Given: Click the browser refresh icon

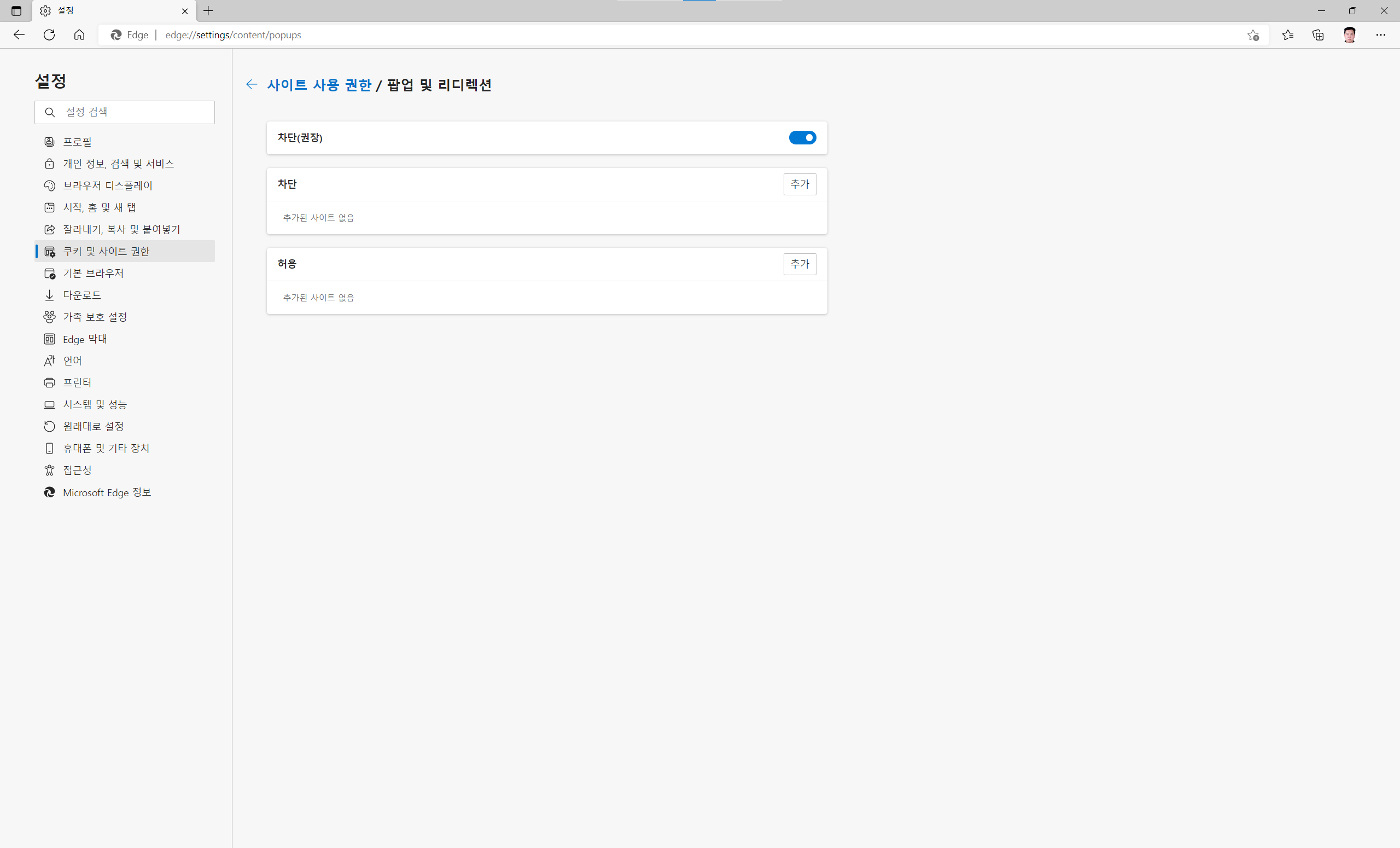Looking at the screenshot, I should pyautogui.click(x=49, y=34).
